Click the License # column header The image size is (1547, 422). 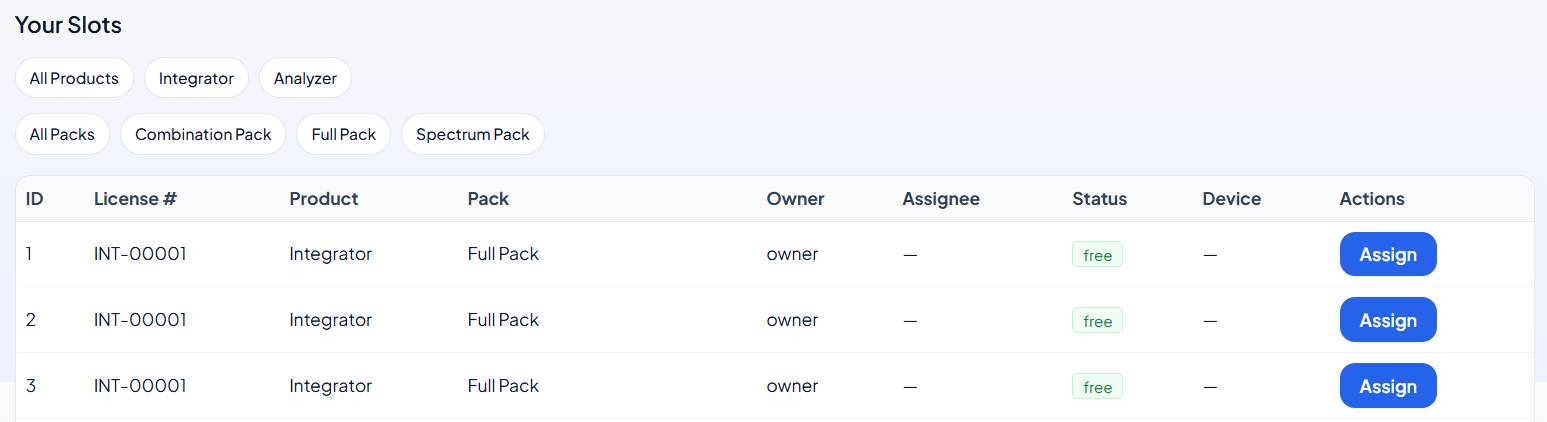(x=135, y=199)
